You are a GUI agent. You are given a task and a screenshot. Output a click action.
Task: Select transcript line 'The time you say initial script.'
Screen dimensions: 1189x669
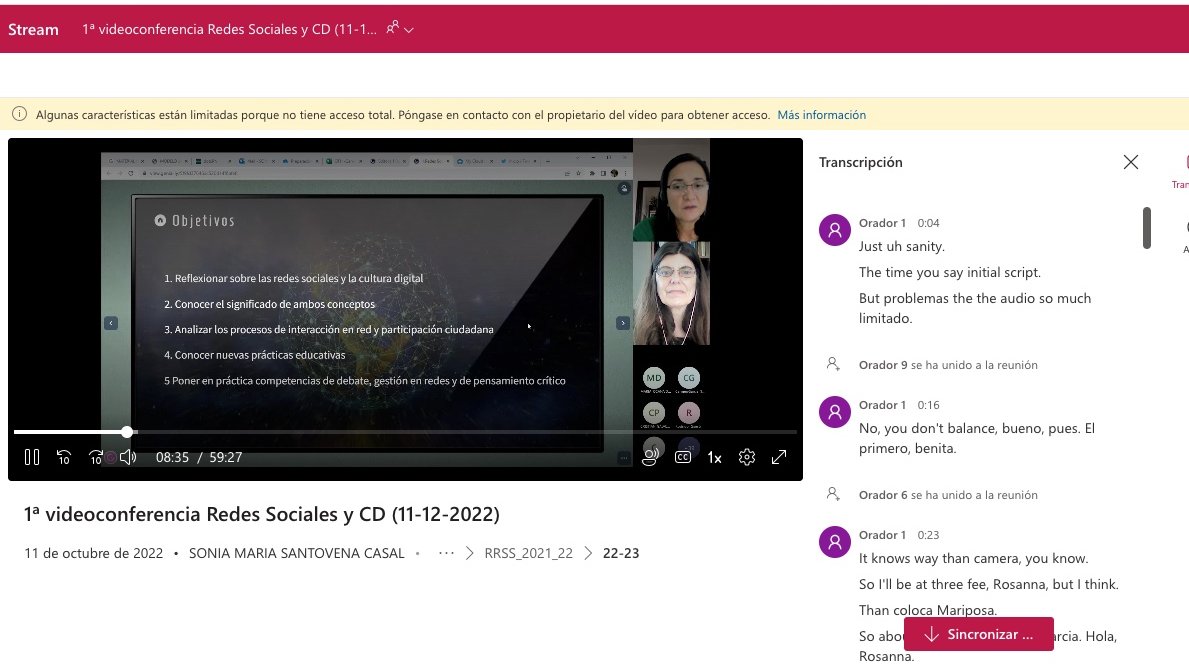point(949,272)
